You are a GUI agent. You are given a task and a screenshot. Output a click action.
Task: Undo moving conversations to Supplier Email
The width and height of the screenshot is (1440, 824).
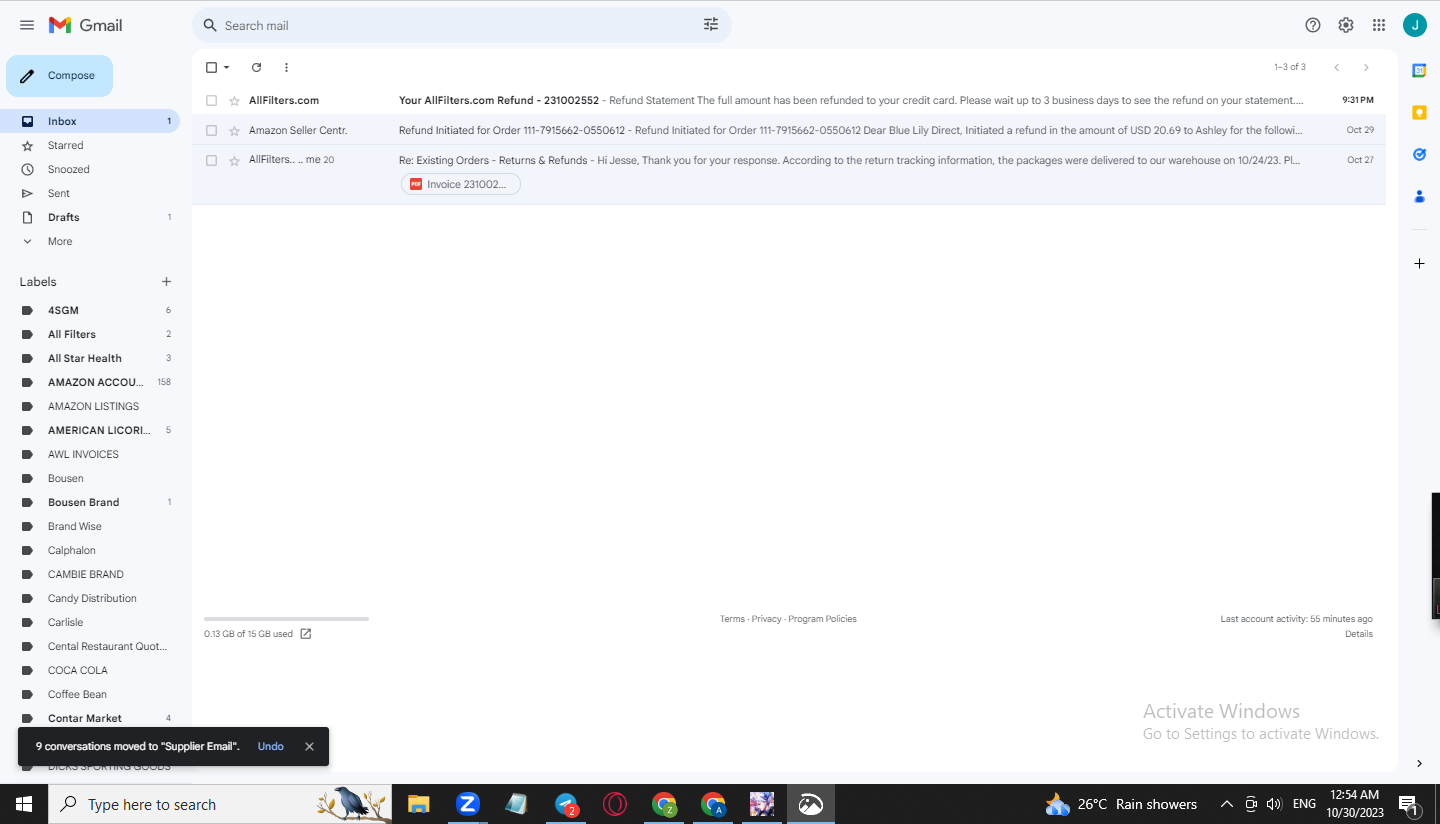[x=270, y=746]
